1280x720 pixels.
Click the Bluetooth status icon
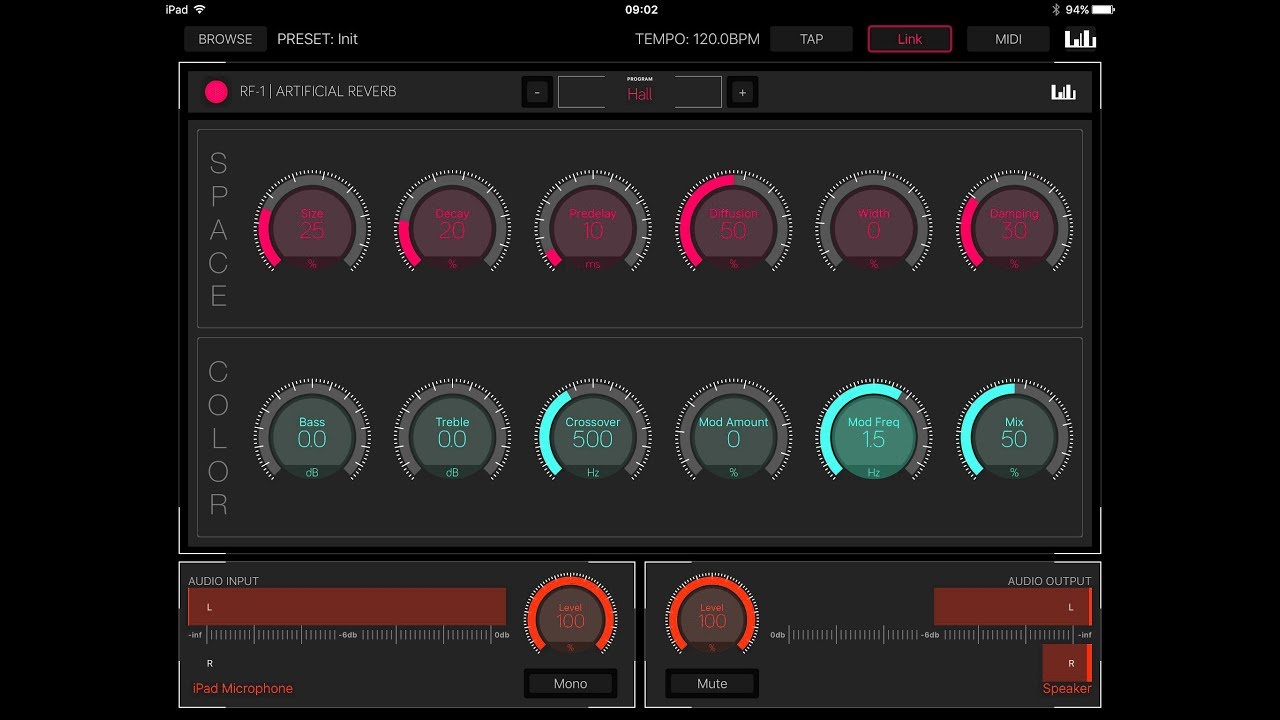click(x=1055, y=9)
